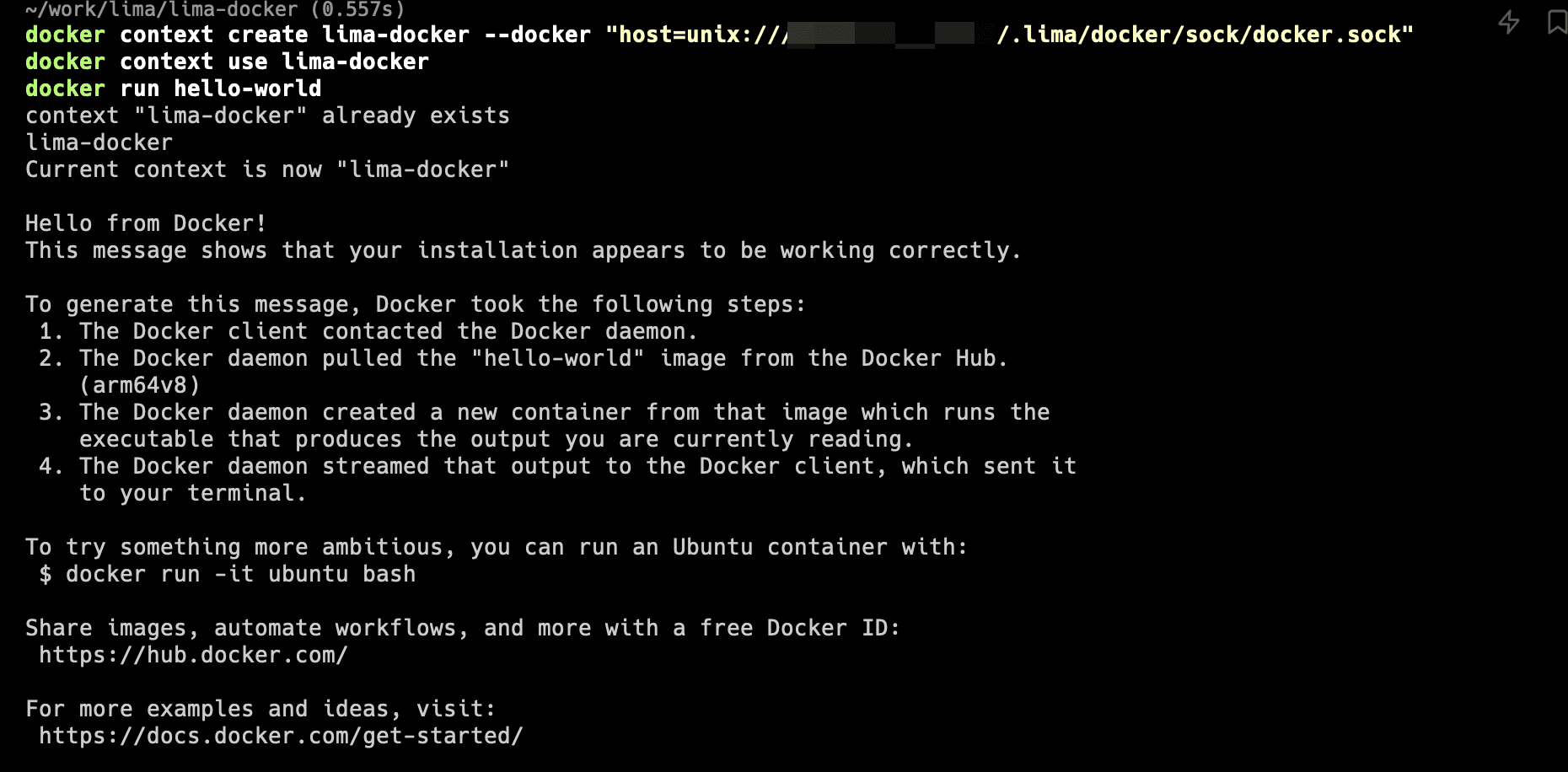Viewport: 1568px width, 772px height.
Task: Click the 'already exists' output line
Action: pyautogui.click(x=267, y=115)
